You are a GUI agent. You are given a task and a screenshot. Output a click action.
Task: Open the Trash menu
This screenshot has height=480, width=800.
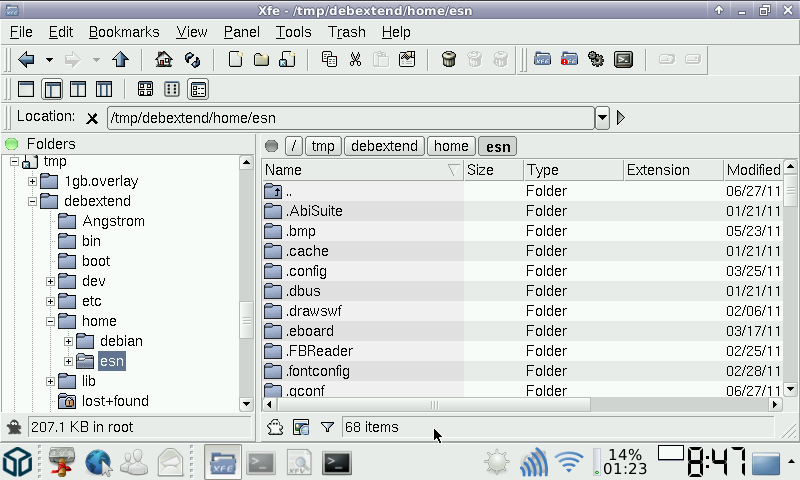pos(346,32)
